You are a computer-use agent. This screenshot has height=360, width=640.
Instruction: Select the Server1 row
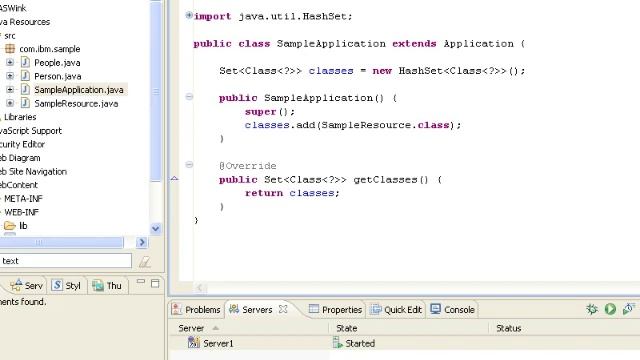(404, 343)
